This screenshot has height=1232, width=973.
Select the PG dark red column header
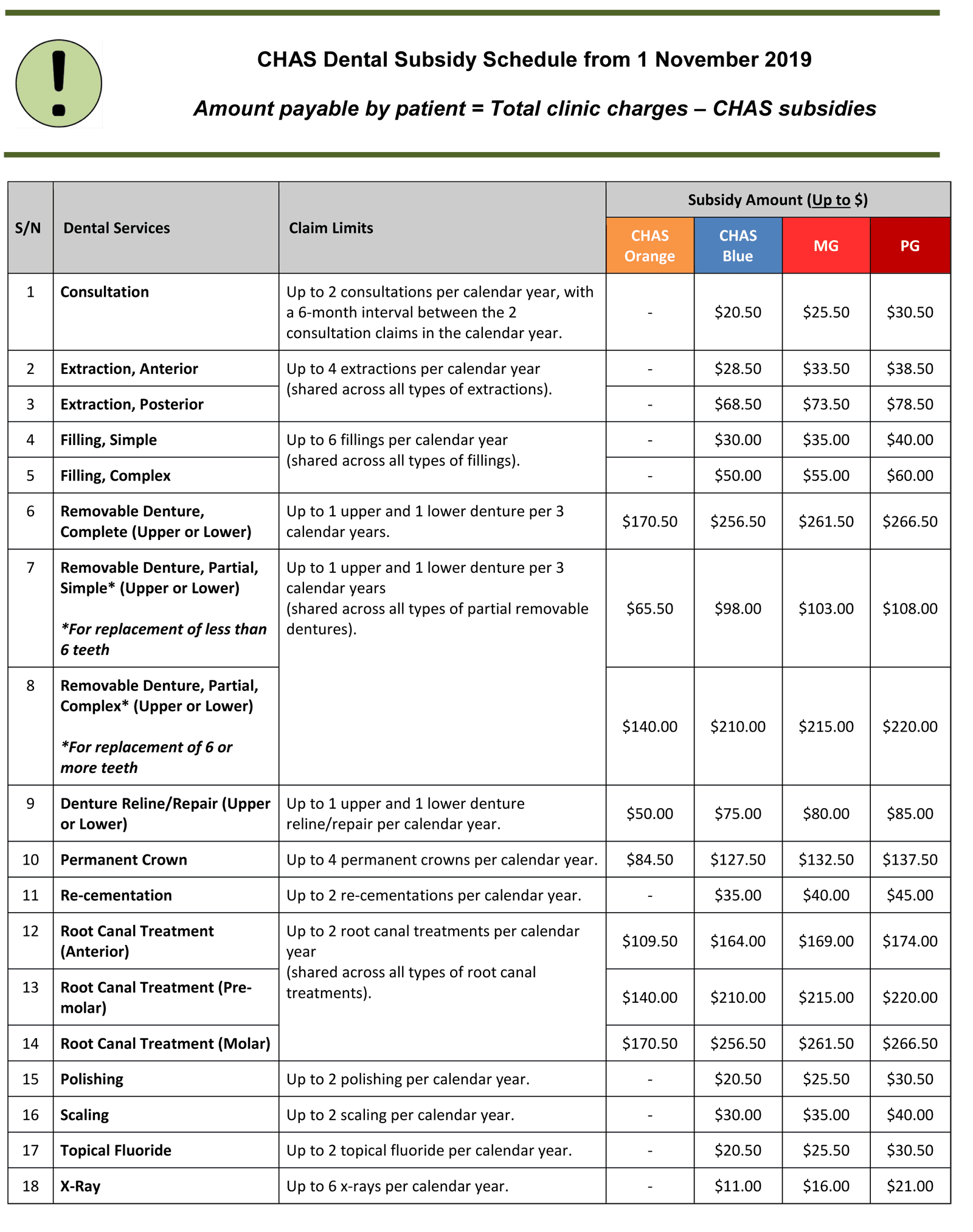[910, 246]
